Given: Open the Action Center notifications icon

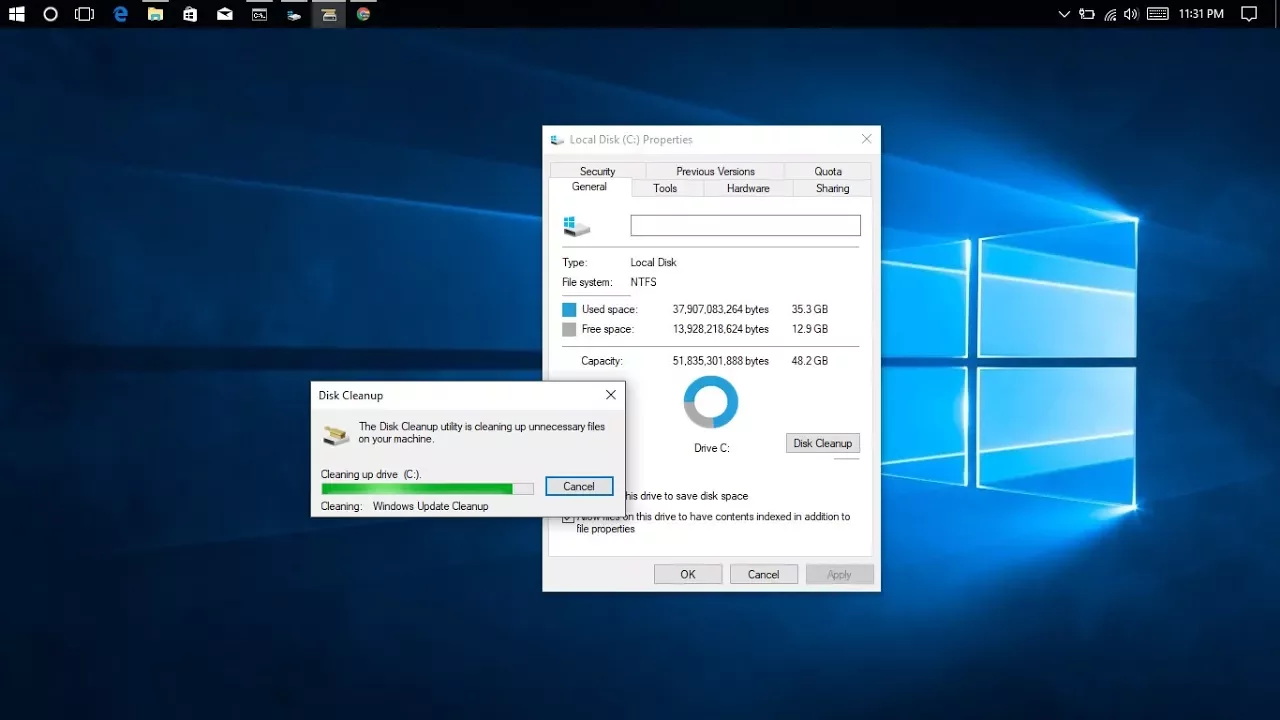Looking at the screenshot, I should (x=1249, y=14).
